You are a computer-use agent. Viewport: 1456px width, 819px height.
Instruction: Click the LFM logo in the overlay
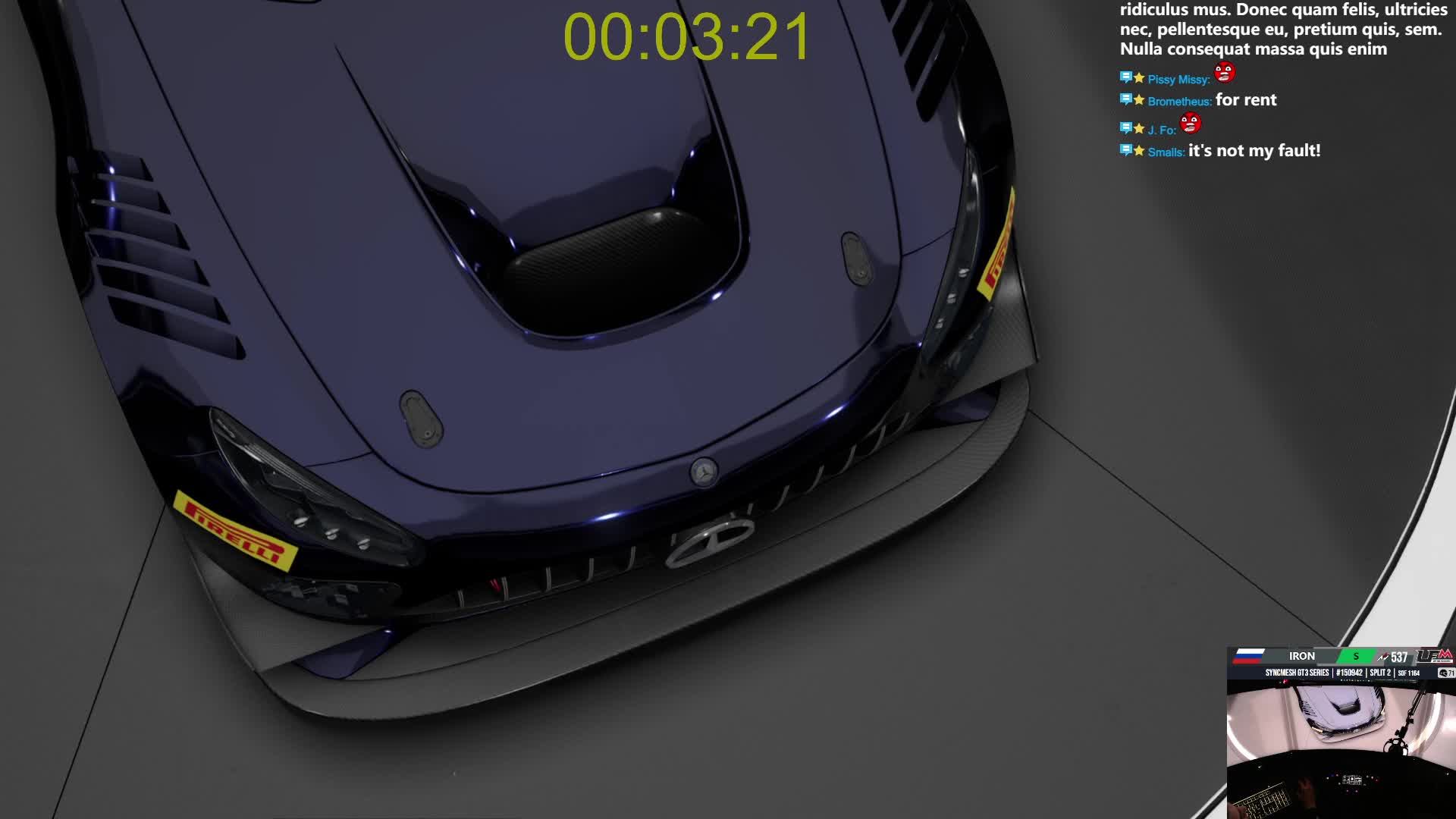(x=1435, y=656)
